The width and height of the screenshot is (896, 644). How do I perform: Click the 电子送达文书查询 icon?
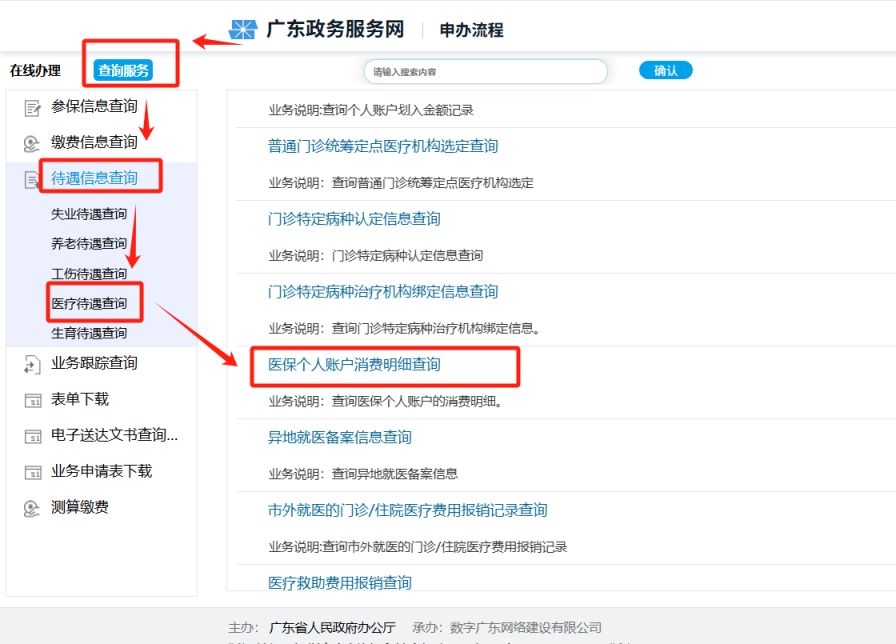32,436
